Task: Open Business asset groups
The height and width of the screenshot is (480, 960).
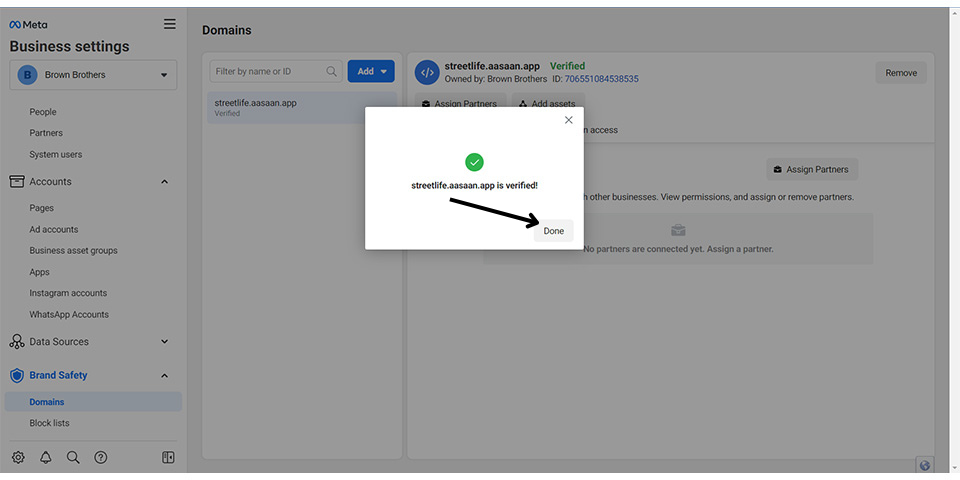Action: click(x=73, y=250)
